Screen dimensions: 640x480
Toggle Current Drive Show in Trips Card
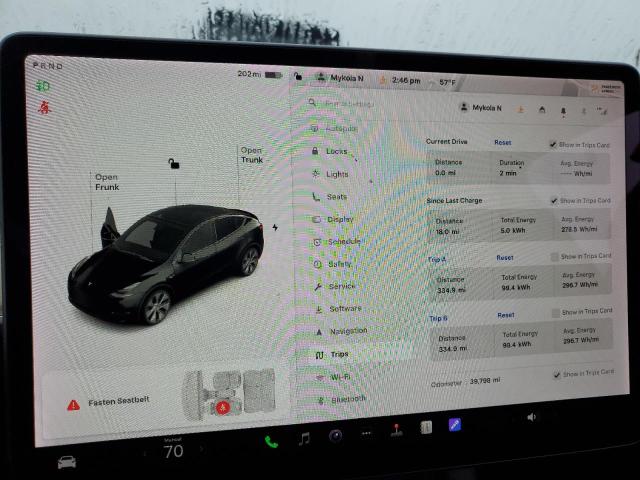pyautogui.click(x=553, y=144)
